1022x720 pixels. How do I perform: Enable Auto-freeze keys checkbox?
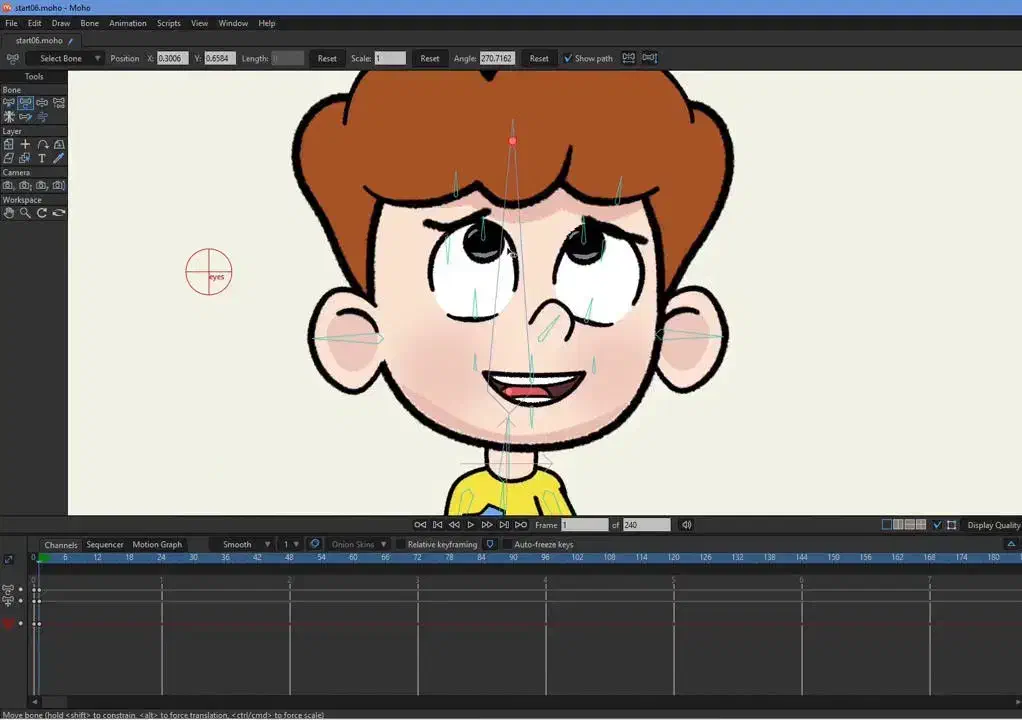(x=507, y=545)
